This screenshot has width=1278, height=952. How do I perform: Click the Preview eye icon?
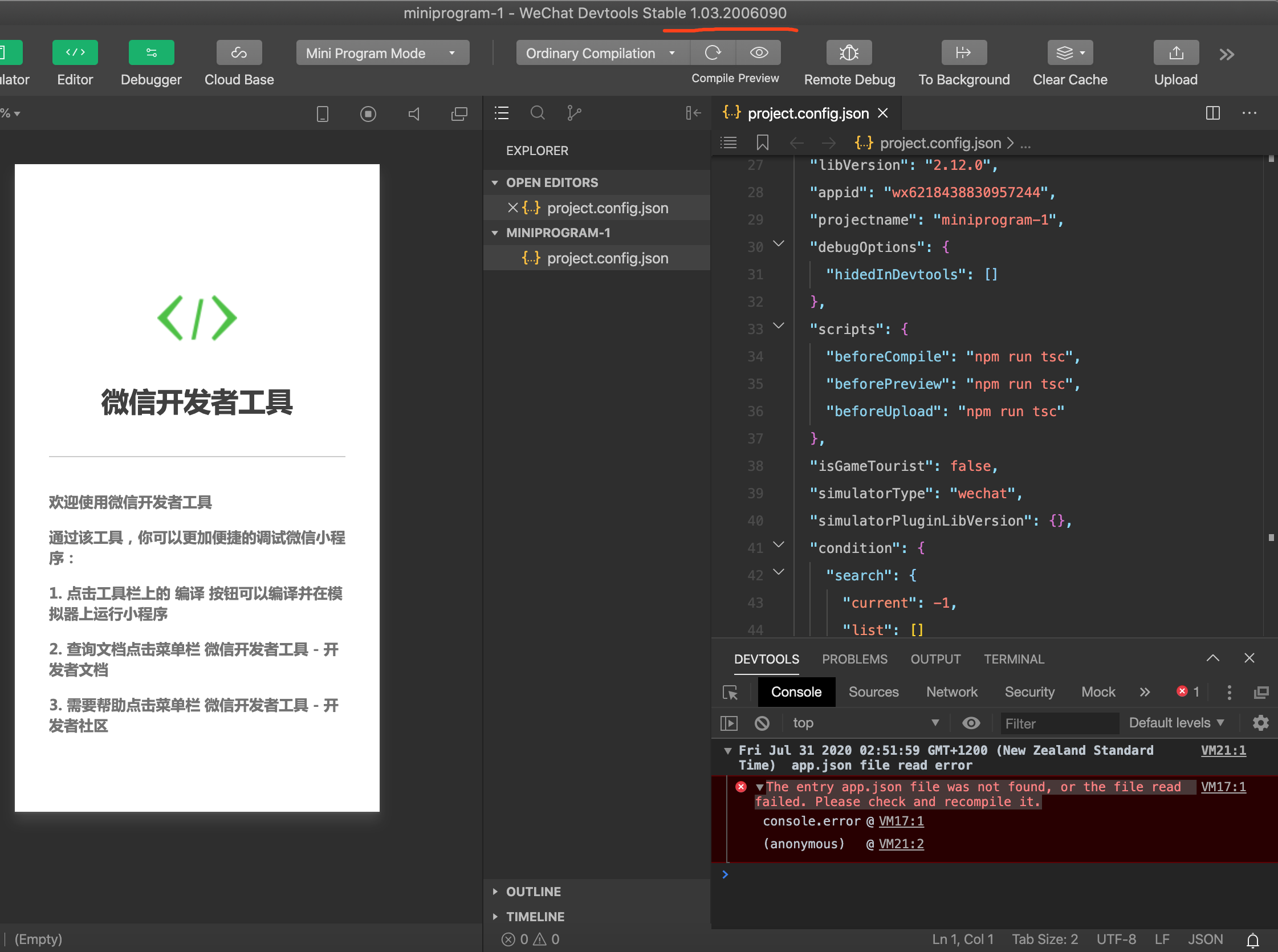coord(759,52)
